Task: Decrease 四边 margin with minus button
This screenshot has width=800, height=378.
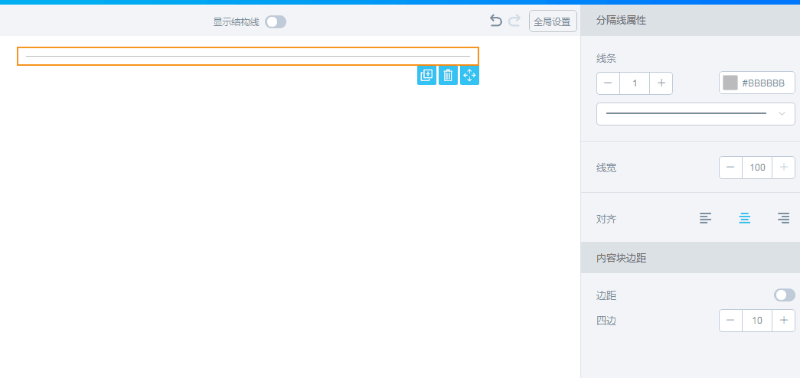Action: click(731, 320)
